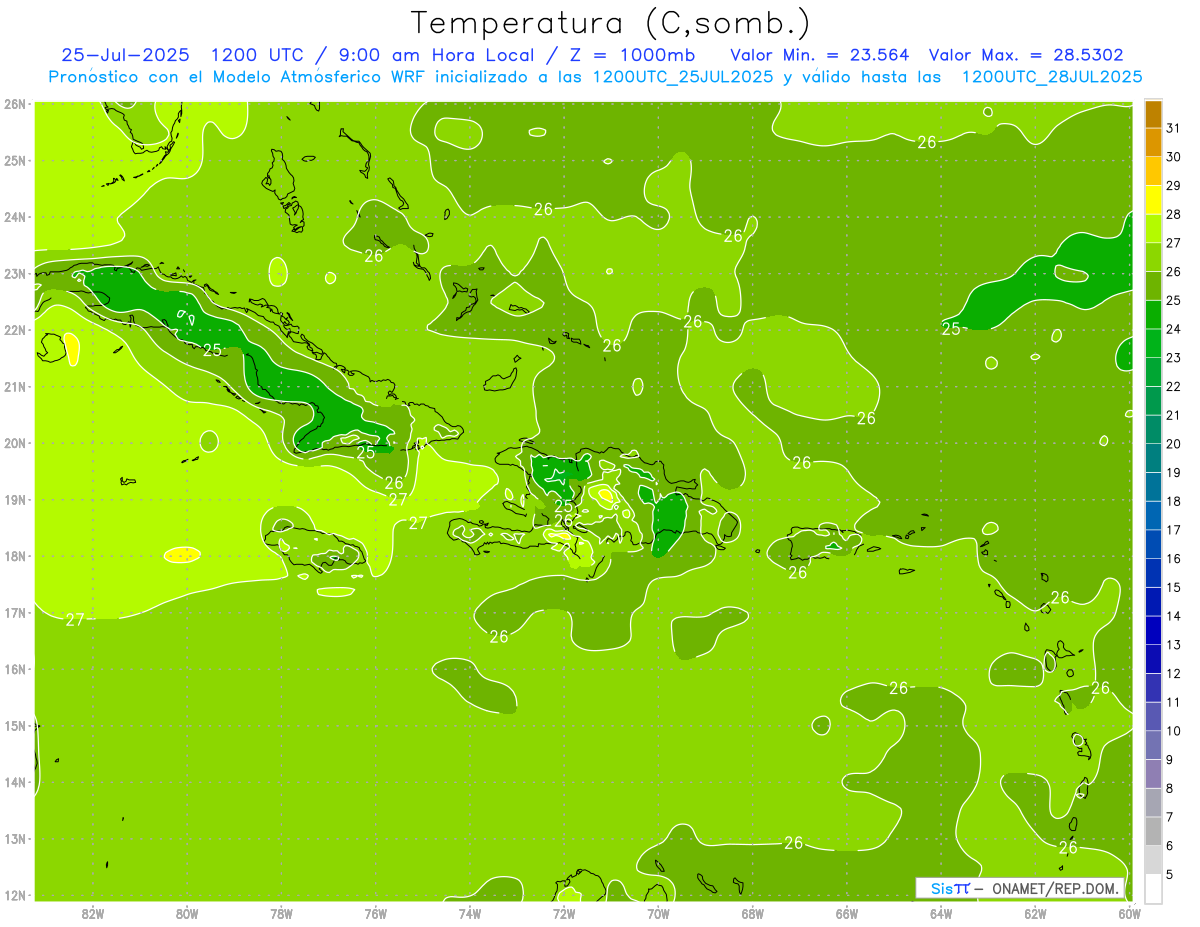The image size is (1200, 927).
Task: Click the '78W' longitude axis label
Action: coord(281,913)
